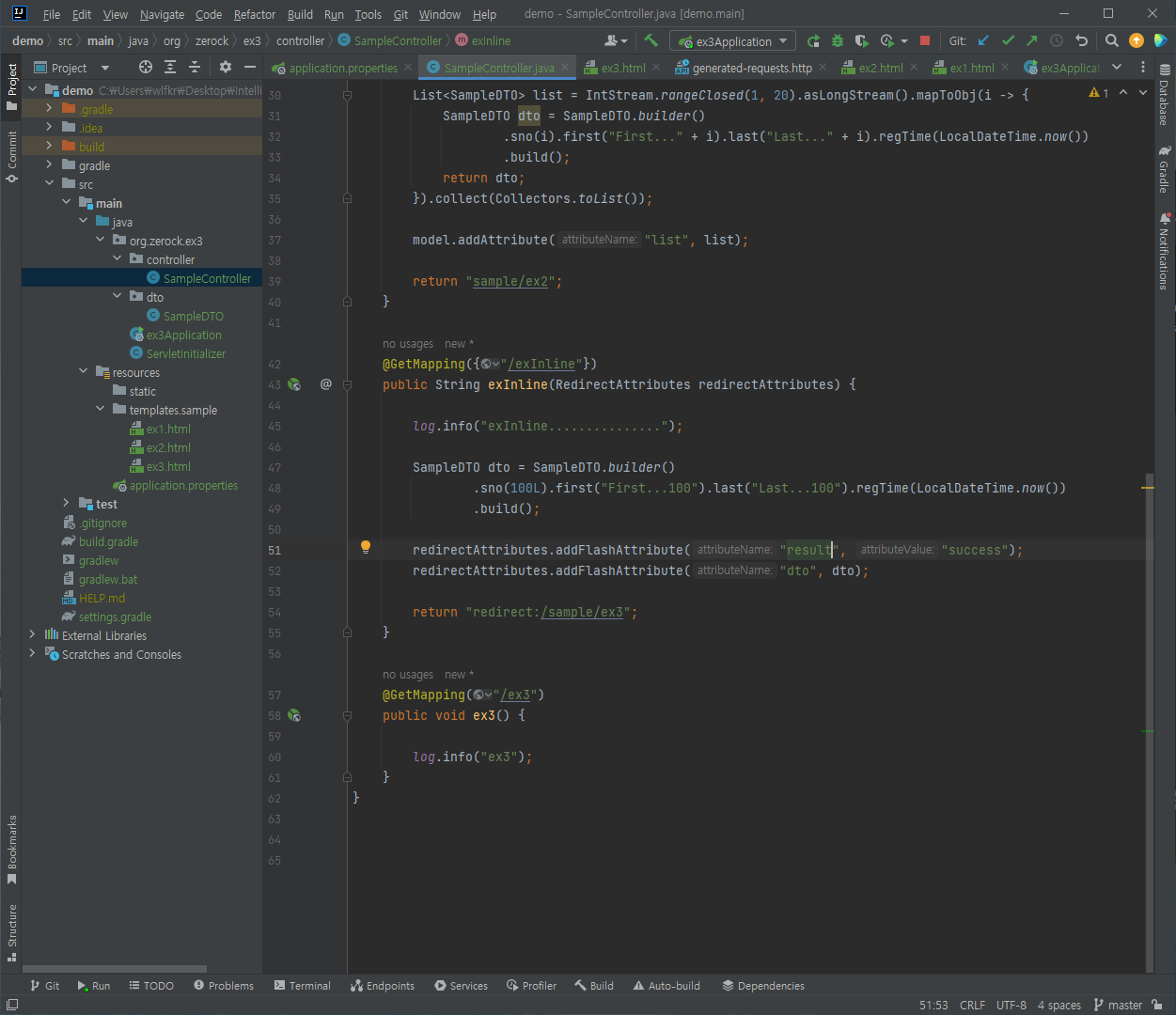Switch to the generated-requests.http editor tab

pos(751,68)
